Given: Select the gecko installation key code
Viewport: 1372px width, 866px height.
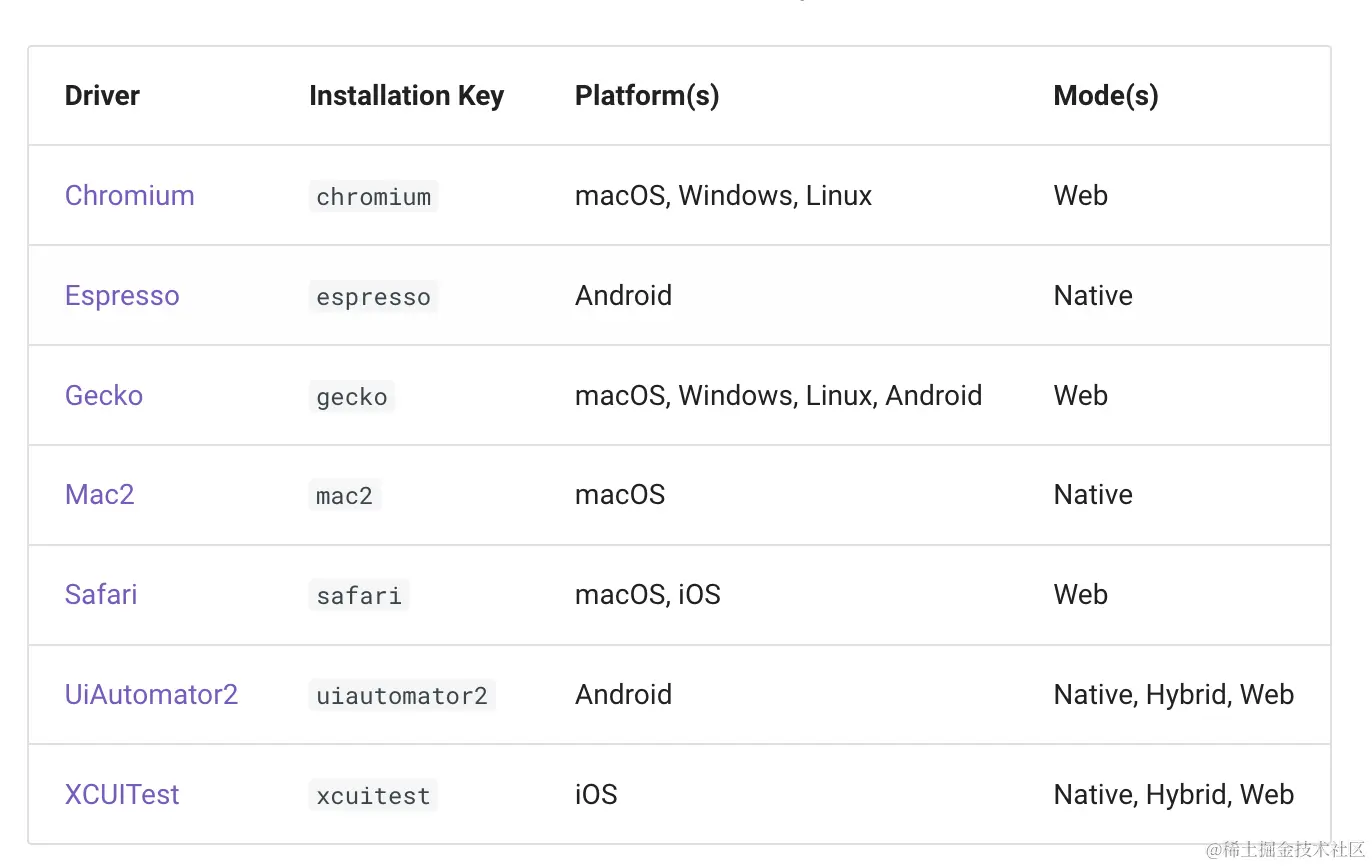Looking at the screenshot, I should [352, 397].
